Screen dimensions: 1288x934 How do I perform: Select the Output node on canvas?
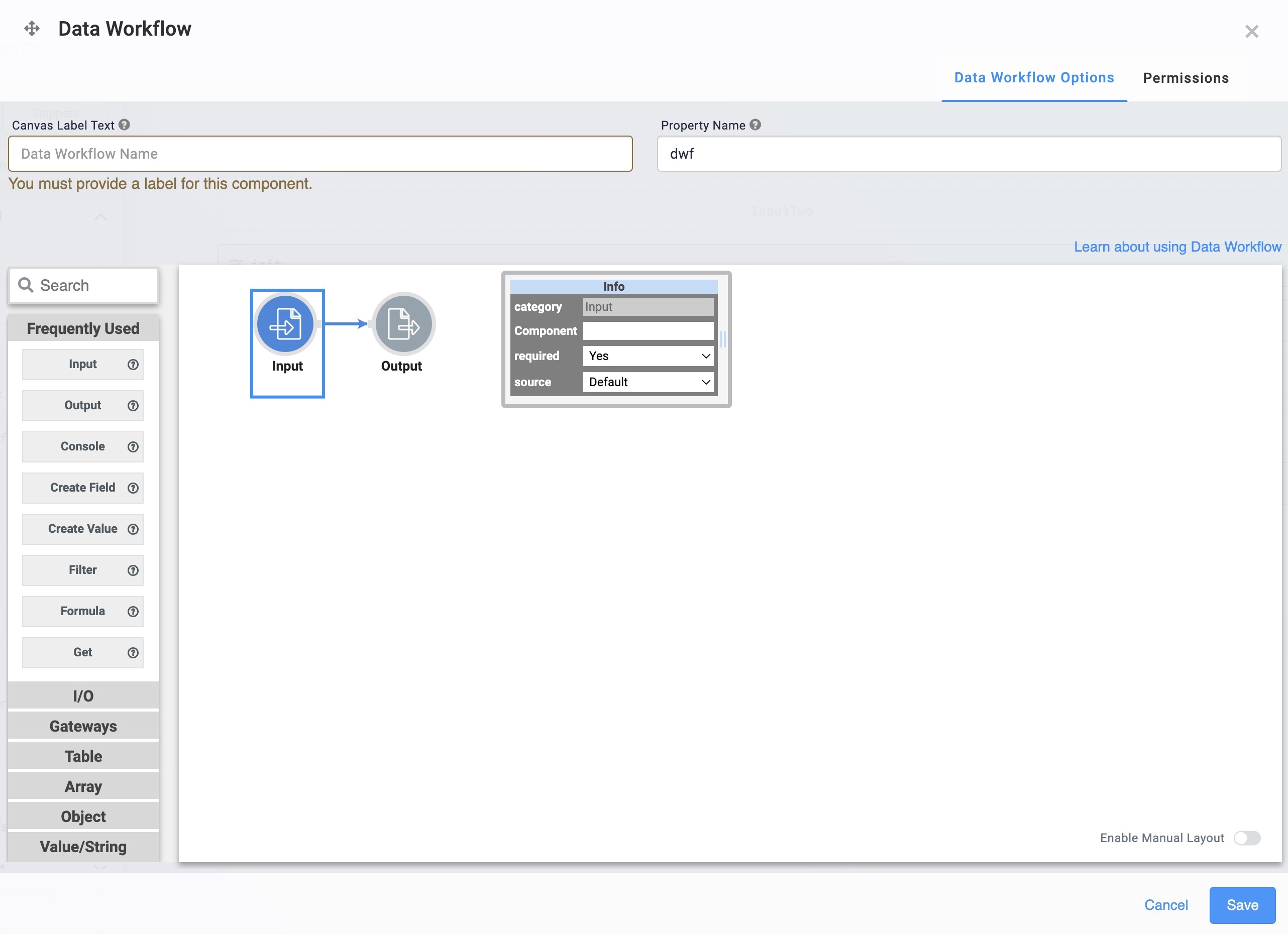pos(404,323)
